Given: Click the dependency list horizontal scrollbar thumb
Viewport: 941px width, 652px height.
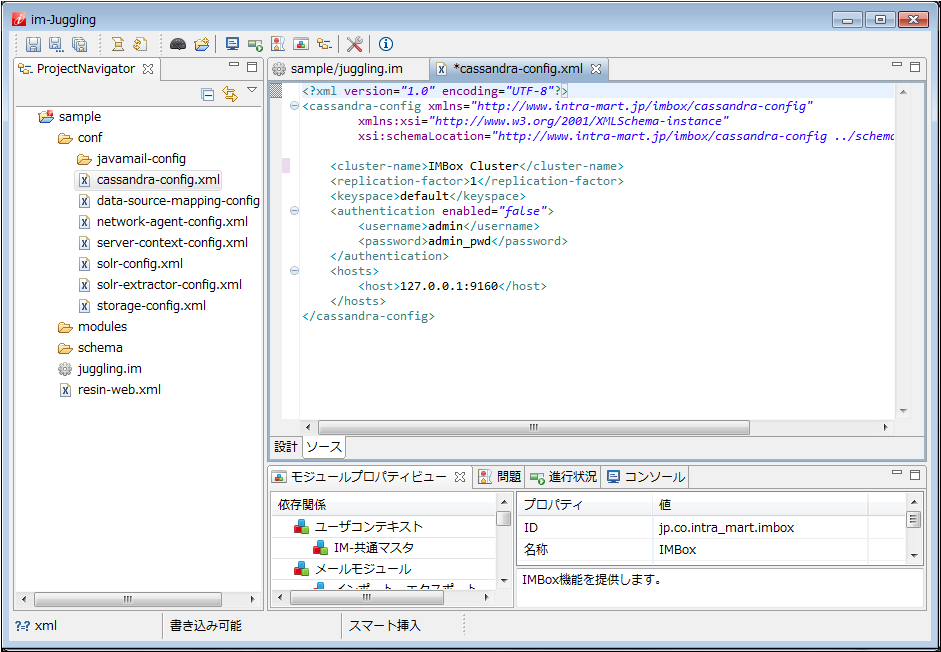Looking at the screenshot, I should pyautogui.click(x=367, y=597).
